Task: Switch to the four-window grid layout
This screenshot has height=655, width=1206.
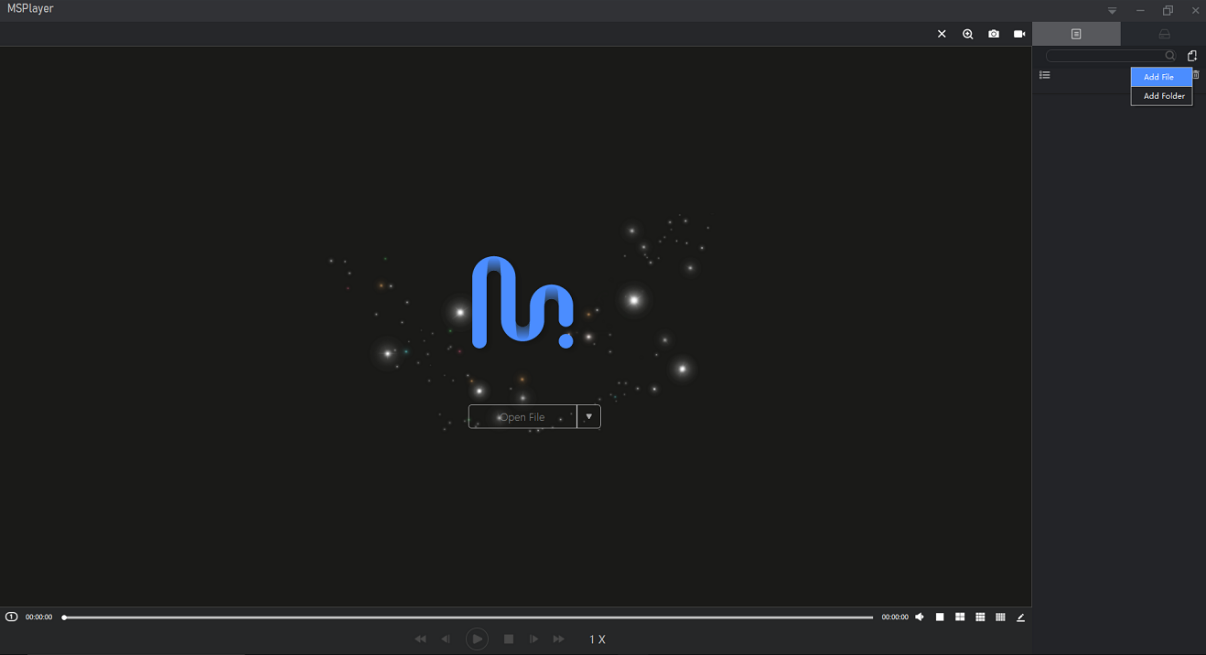Action: [x=960, y=617]
